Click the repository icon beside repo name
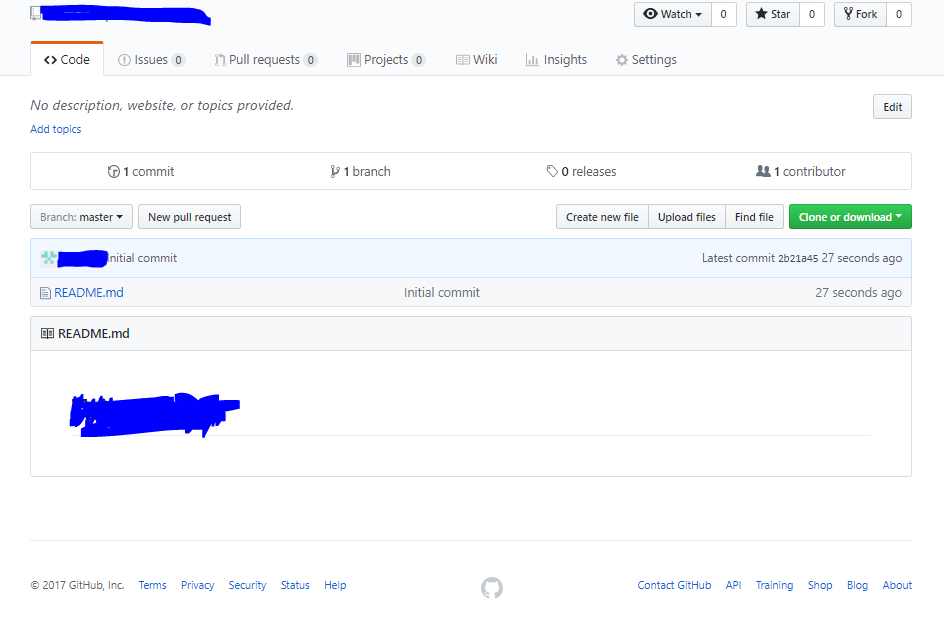This screenshot has height=636, width=944. point(36,13)
